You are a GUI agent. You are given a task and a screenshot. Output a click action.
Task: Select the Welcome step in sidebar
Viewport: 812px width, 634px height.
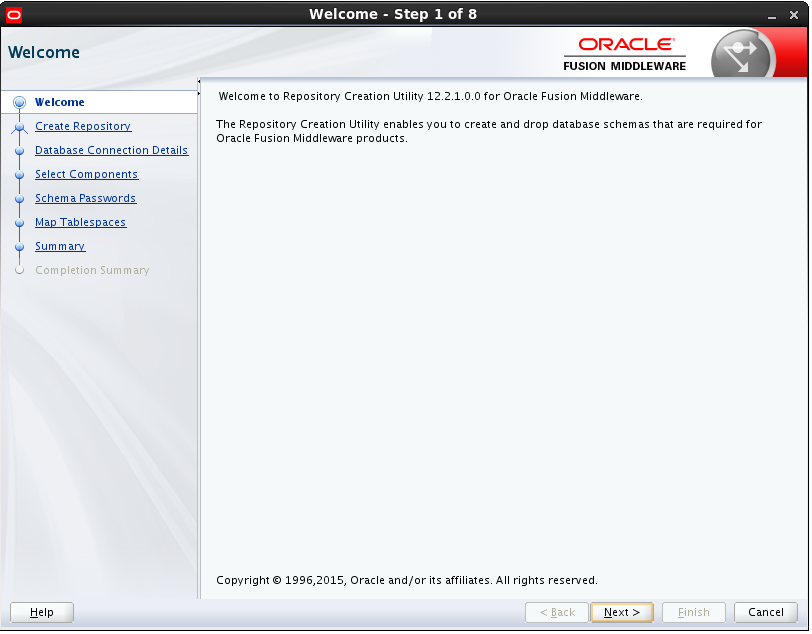pos(60,103)
